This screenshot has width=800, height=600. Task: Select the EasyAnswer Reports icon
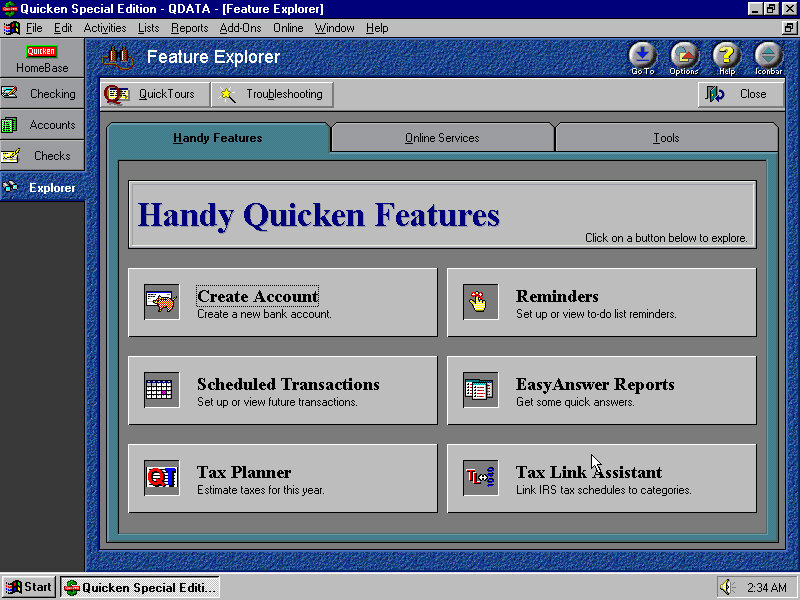[x=480, y=389]
